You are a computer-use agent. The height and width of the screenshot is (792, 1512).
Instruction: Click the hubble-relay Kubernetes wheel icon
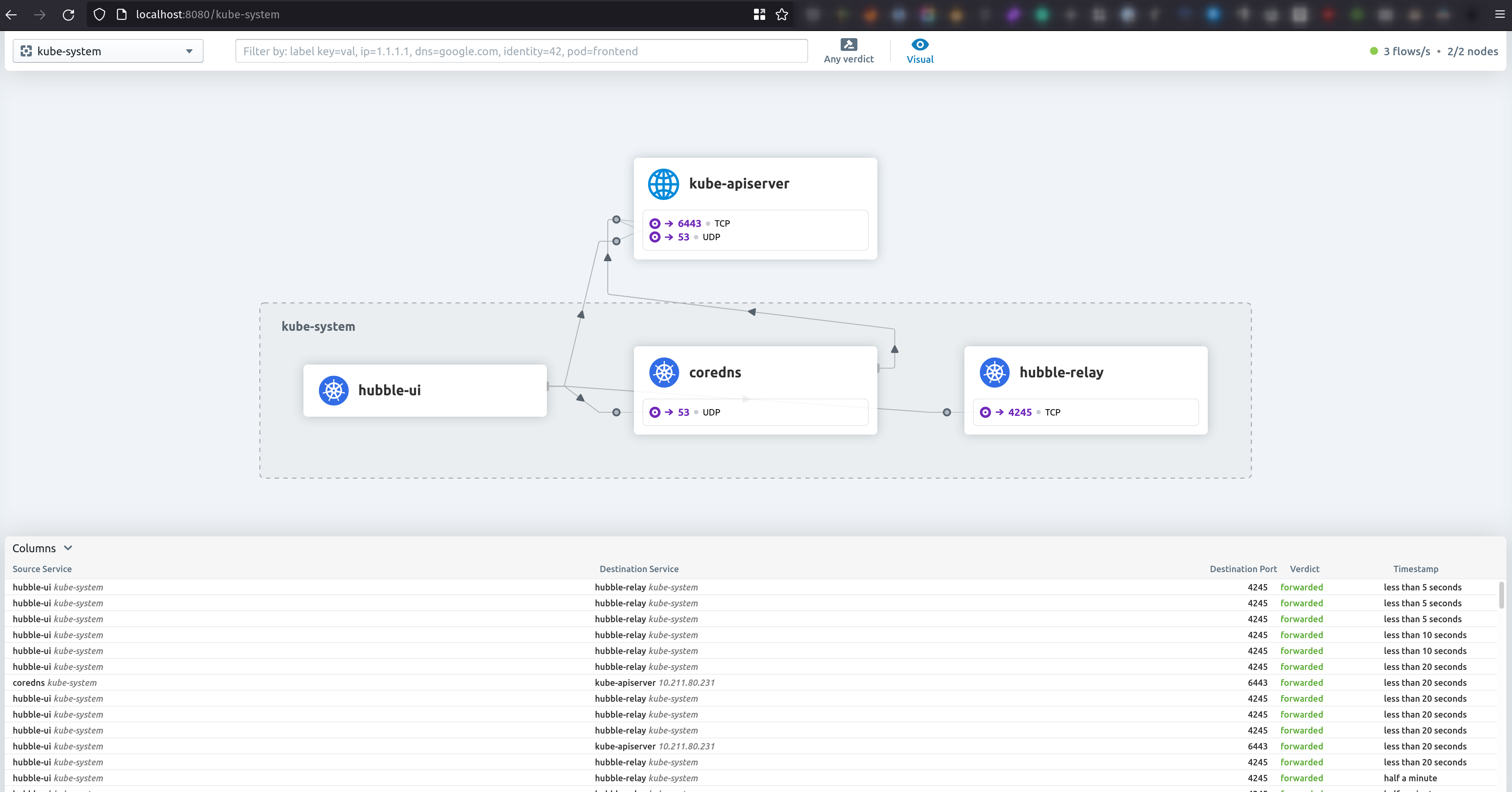(x=994, y=373)
